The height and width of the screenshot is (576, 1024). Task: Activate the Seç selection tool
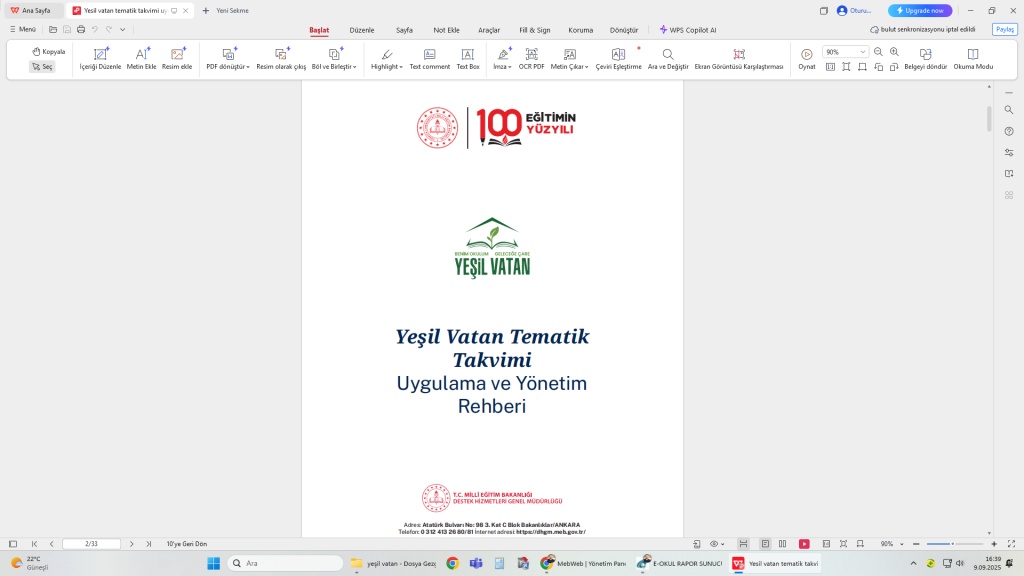click(42, 67)
